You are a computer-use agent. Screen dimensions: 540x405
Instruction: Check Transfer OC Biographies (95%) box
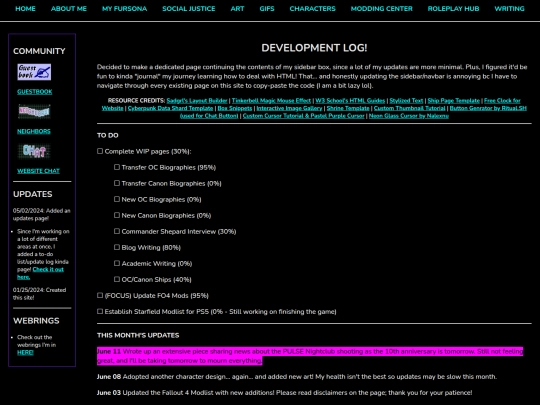[117, 167]
